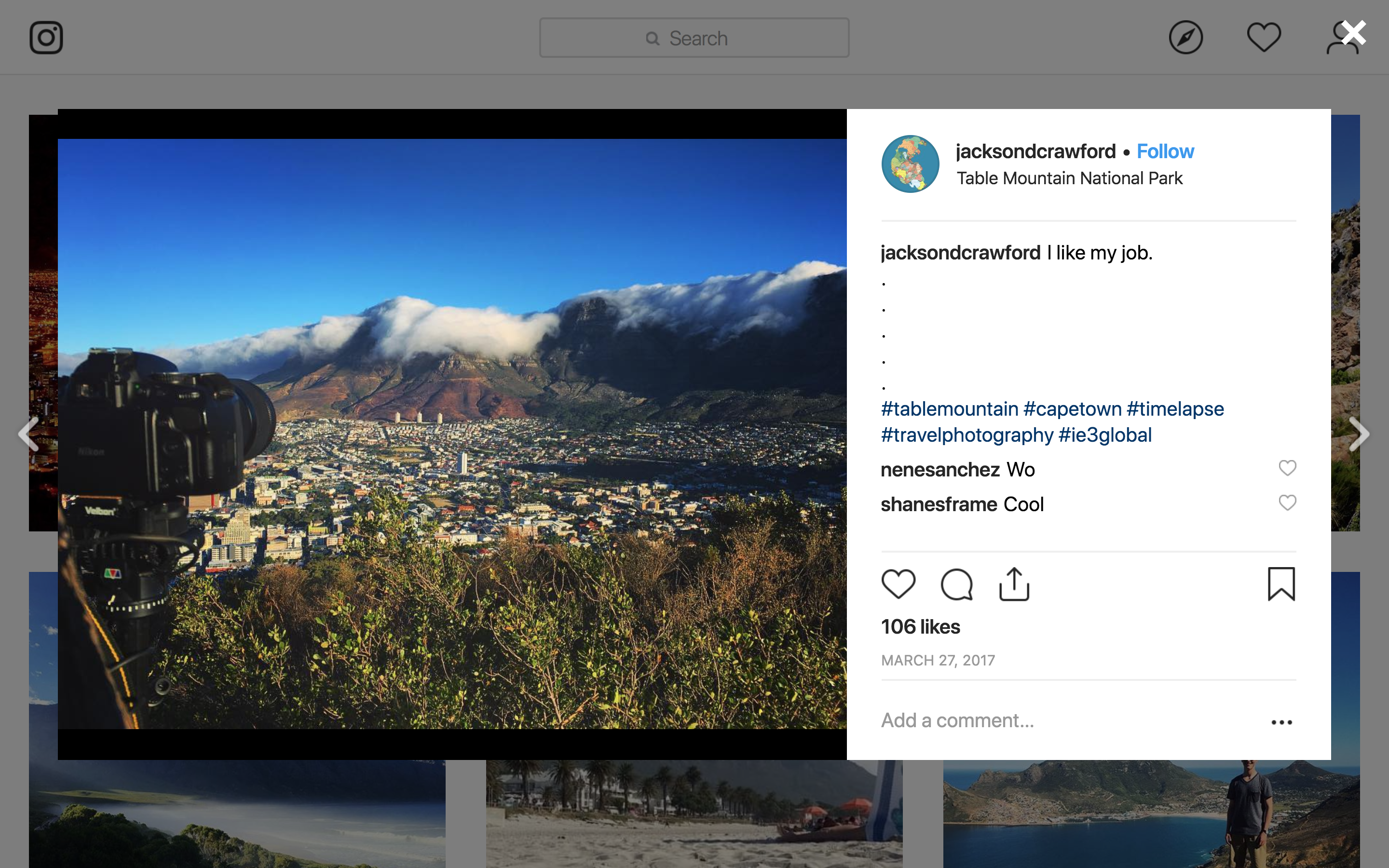Click the Search field
The height and width of the screenshot is (868, 1389).
pyautogui.click(x=694, y=38)
